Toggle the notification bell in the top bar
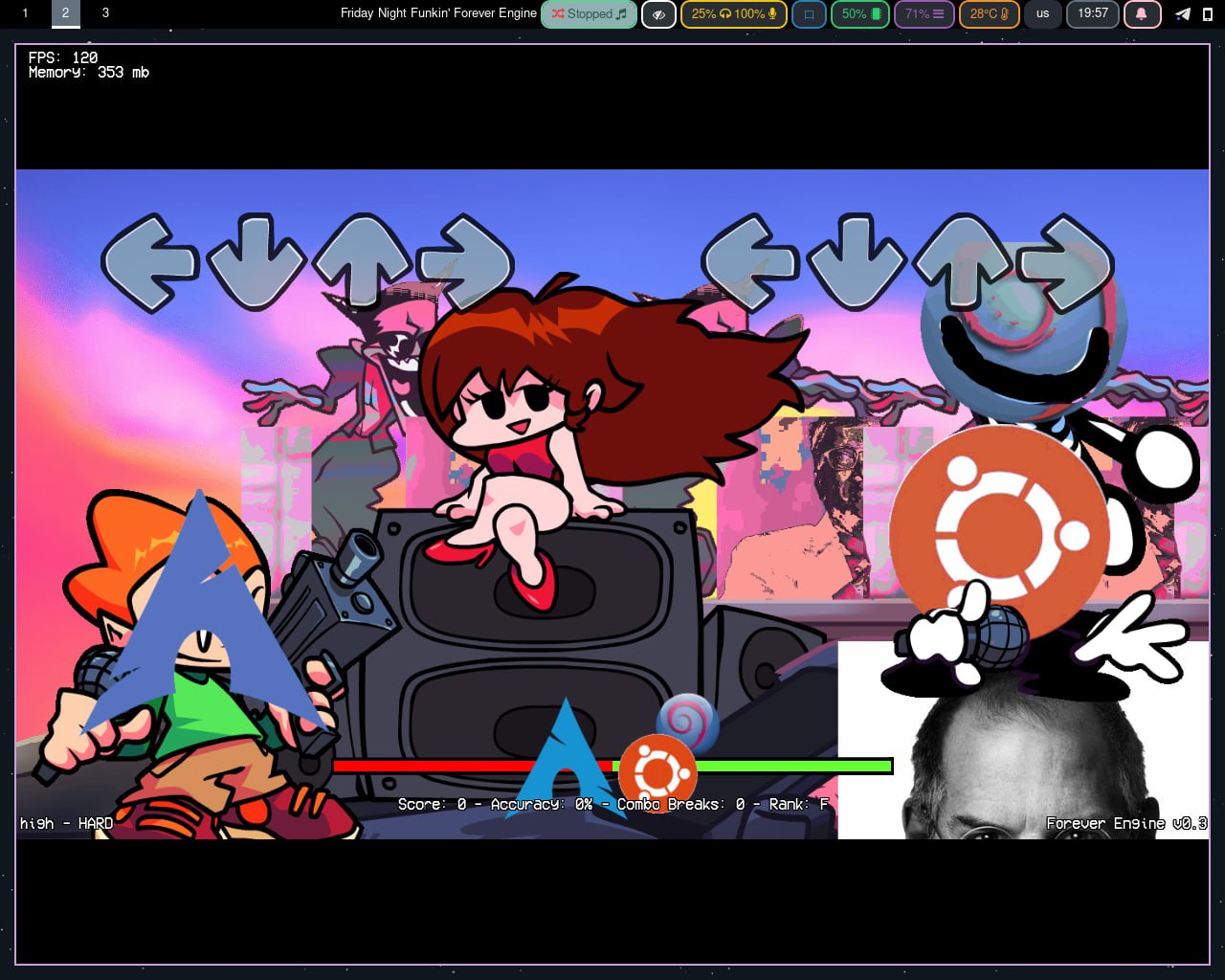Viewport: 1225px width, 980px height. point(1141,14)
